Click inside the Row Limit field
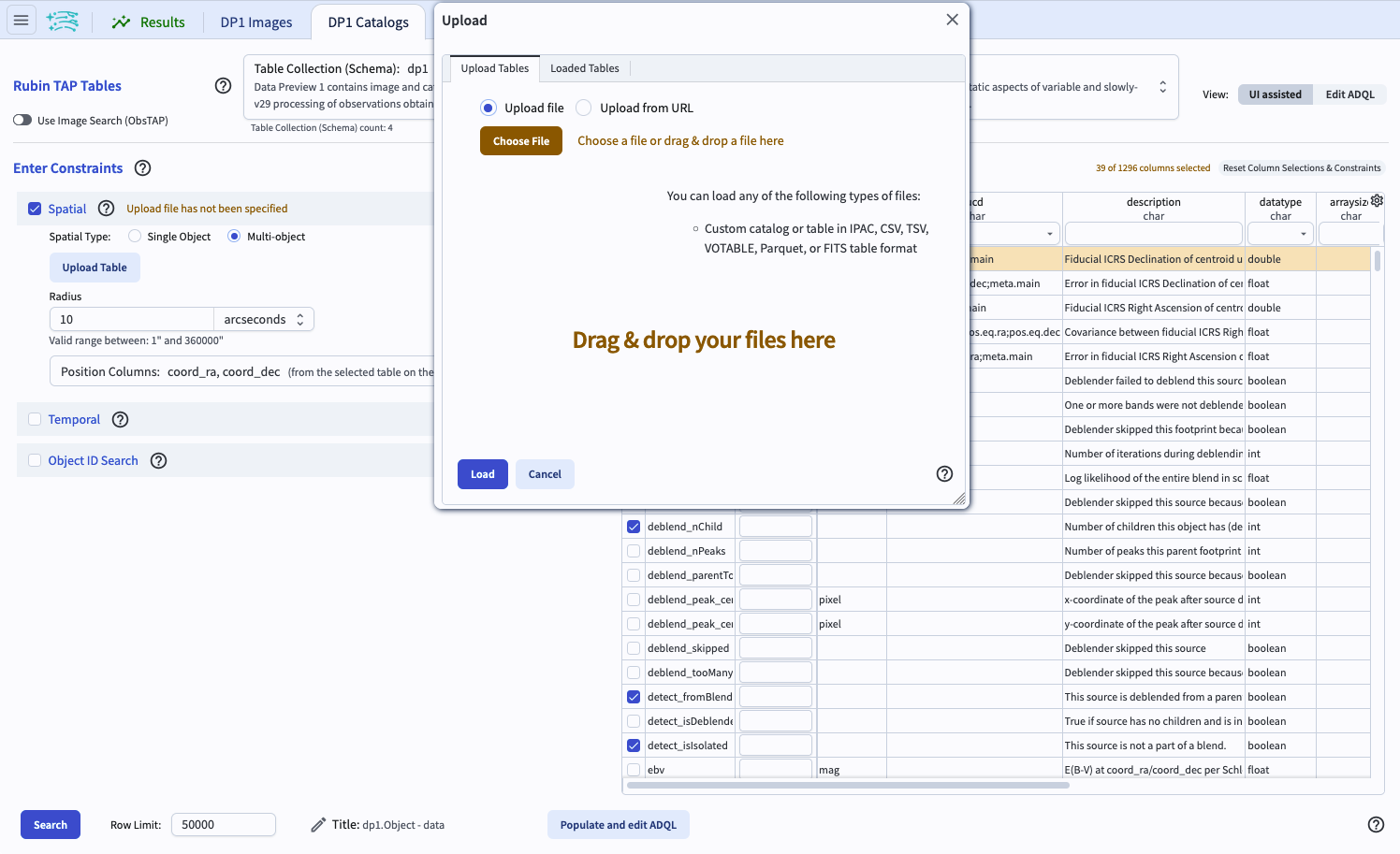 coord(222,824)
